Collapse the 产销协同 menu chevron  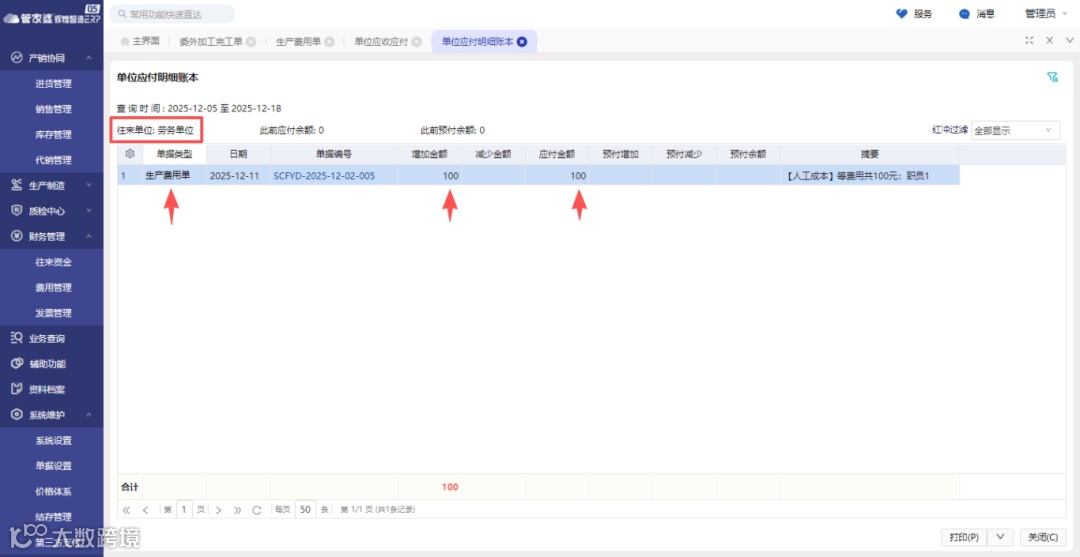89,59
